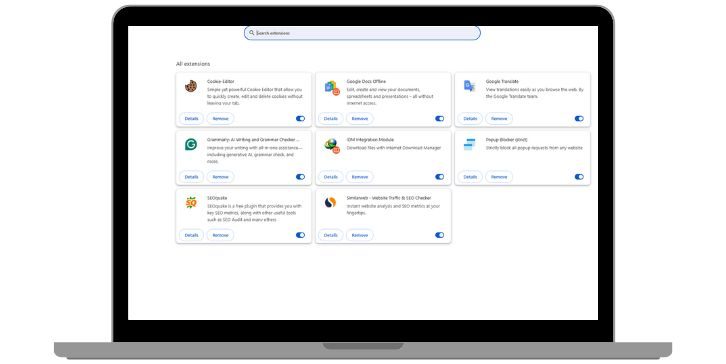Click the Similarweb Website Traffic title
726x364 pixels.
[x=389, y=198]
